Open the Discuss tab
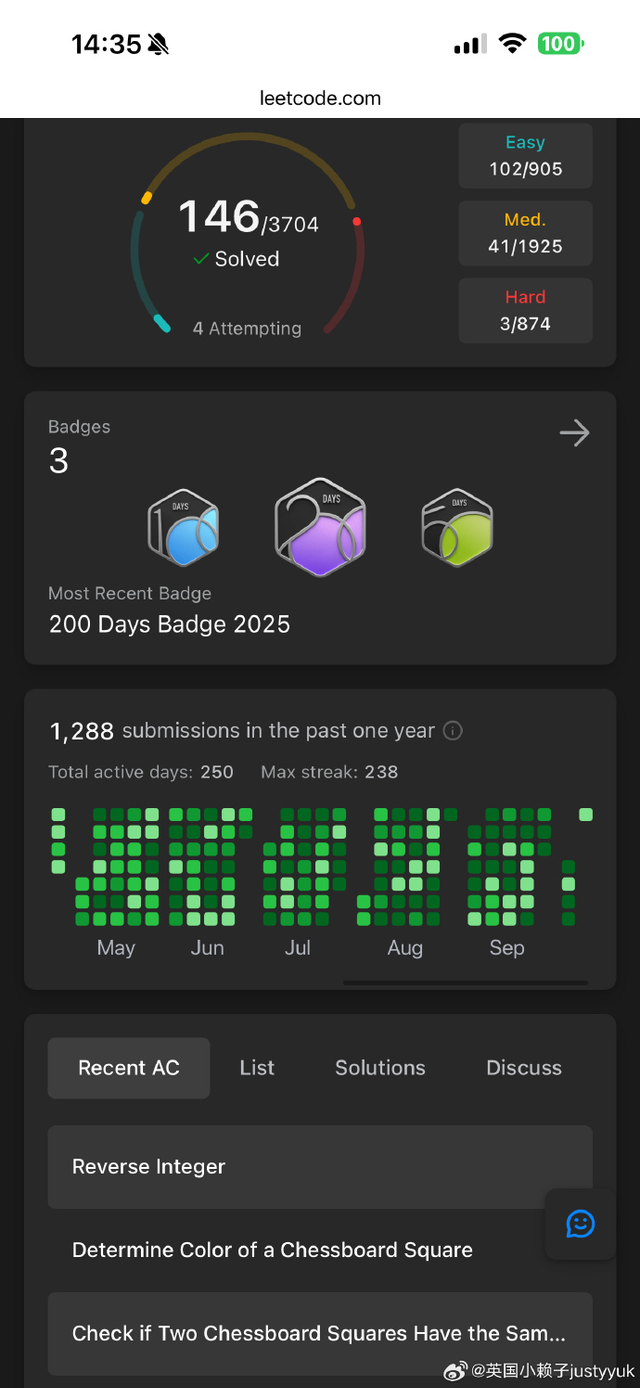 coord(524,1068)
